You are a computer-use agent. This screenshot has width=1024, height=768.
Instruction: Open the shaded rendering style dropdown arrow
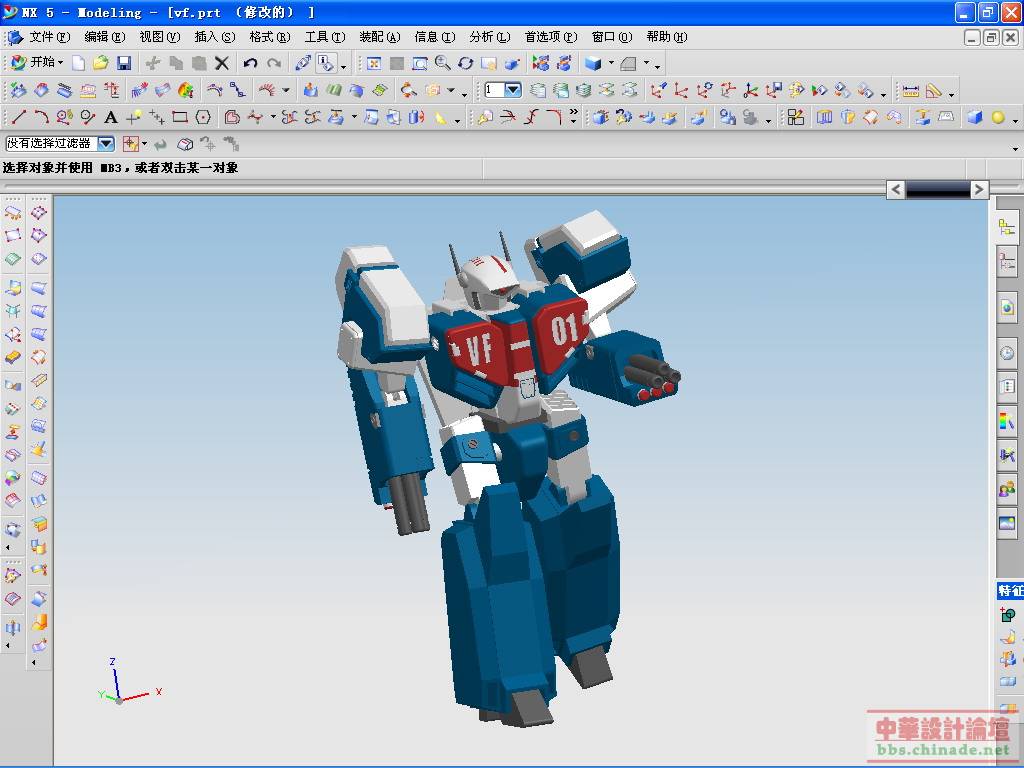611,63
